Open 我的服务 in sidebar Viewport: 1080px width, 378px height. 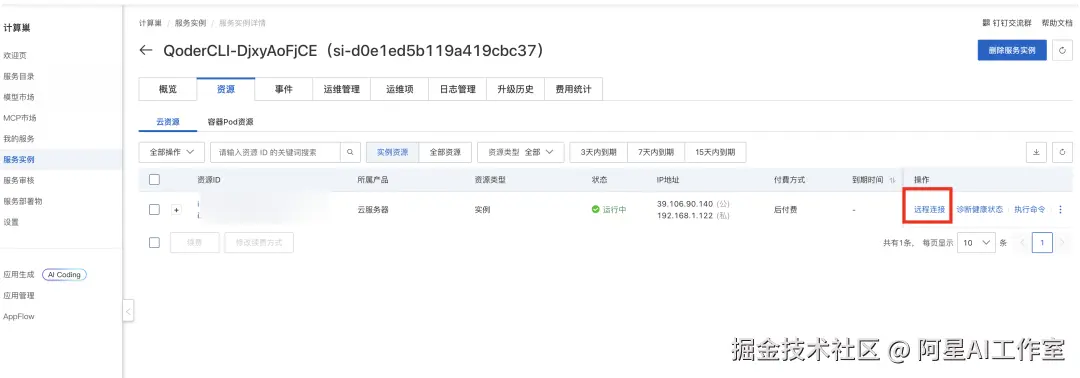19,138
